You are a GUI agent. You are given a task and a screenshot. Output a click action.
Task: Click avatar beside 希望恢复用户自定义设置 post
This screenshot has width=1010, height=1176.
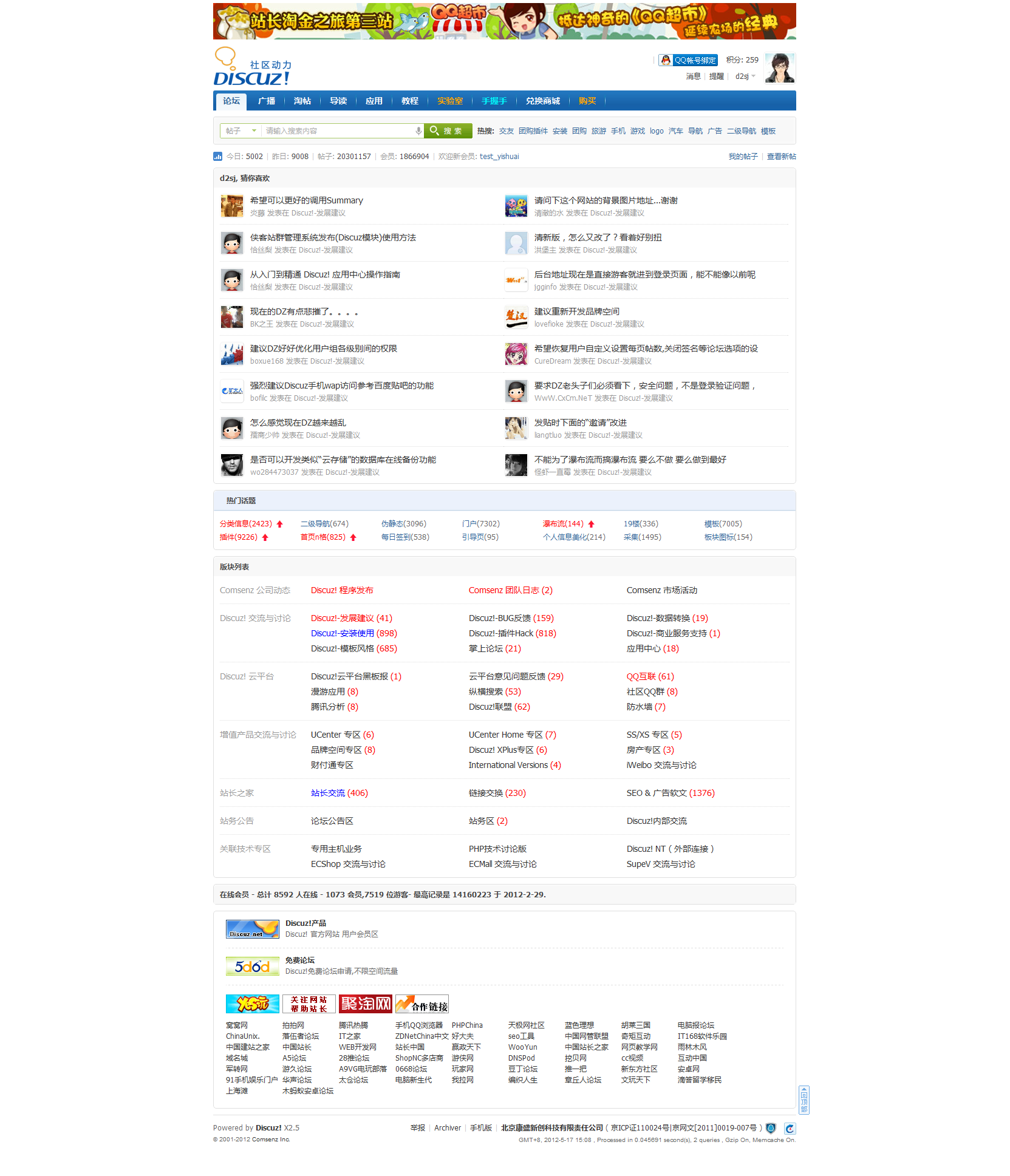(516, 355)
